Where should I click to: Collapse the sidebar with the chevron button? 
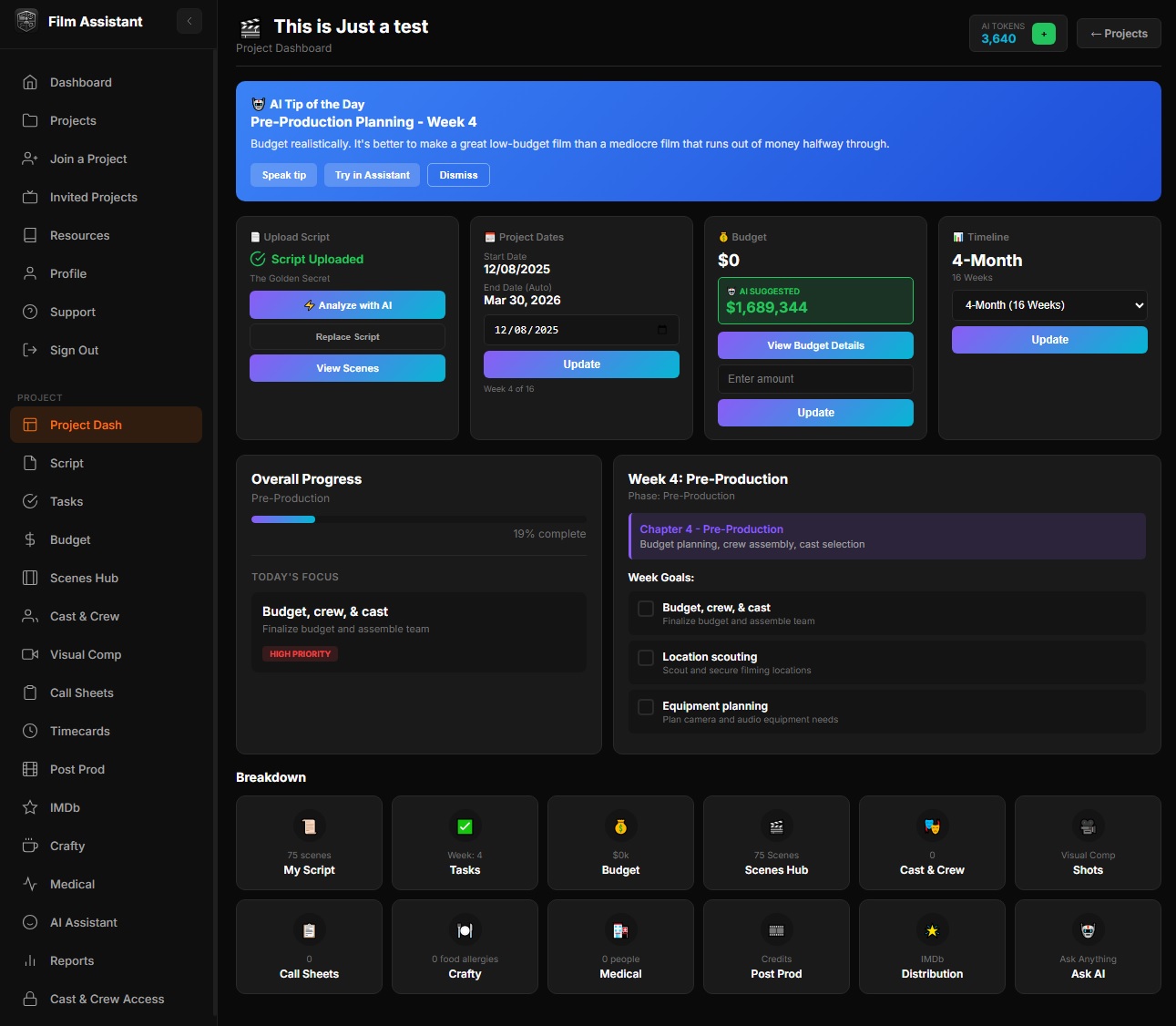189,21
